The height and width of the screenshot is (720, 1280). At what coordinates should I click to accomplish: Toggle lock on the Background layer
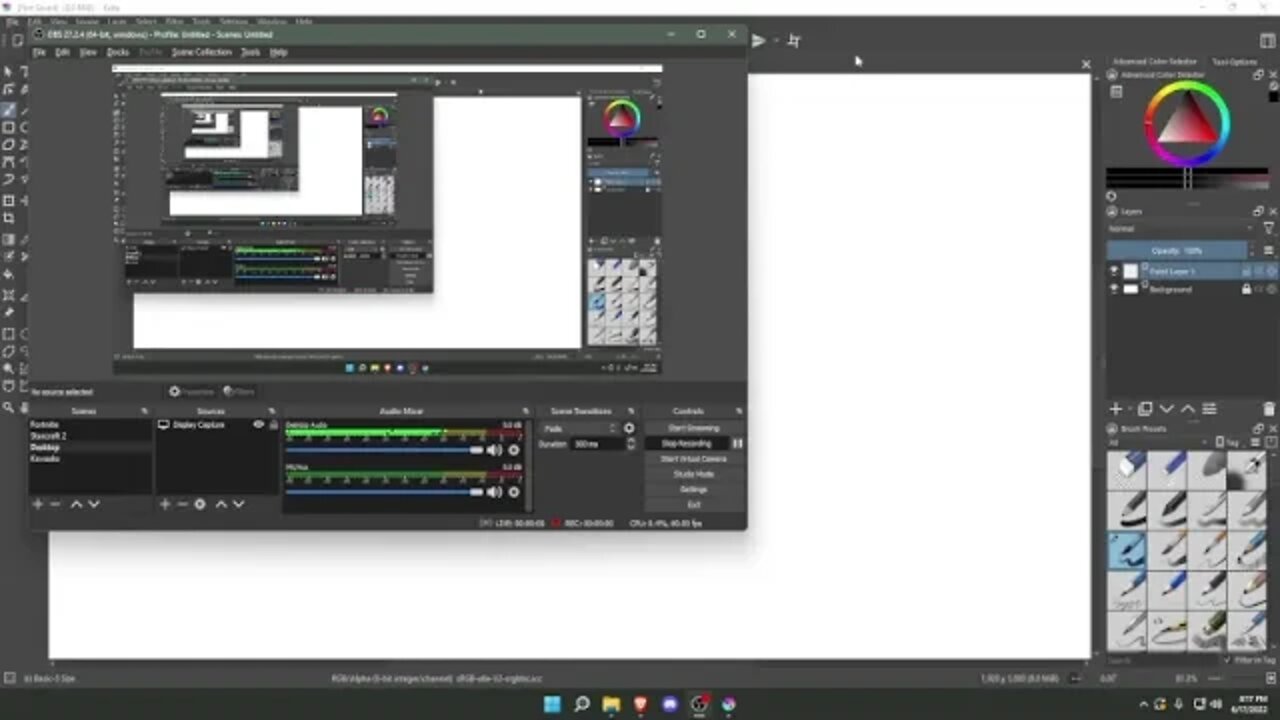pyautogui.click(x=1246, y=289)
